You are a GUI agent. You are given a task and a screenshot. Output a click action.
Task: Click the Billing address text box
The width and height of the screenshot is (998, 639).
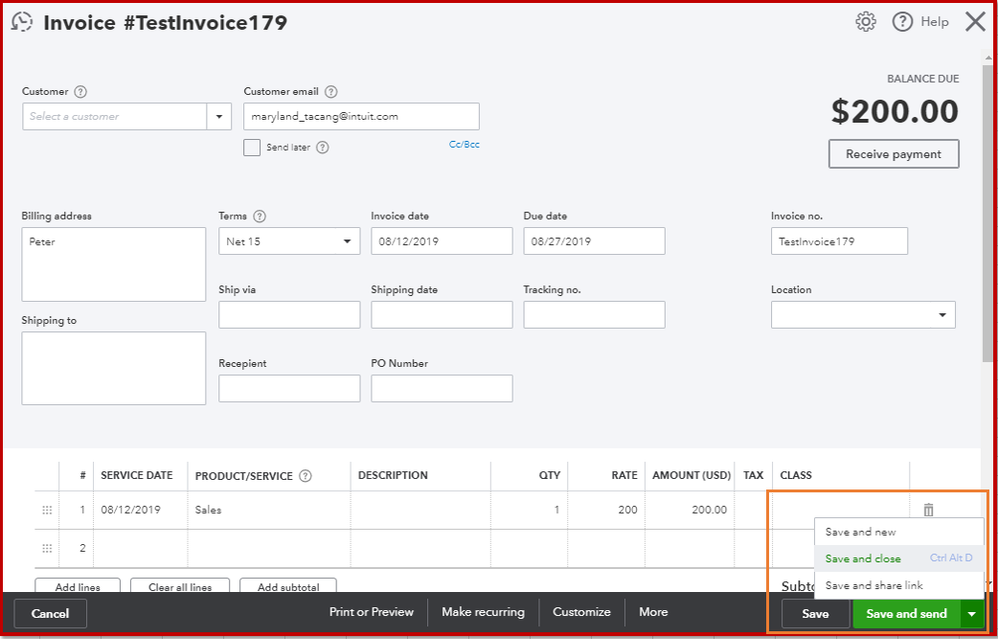[114, 264]
